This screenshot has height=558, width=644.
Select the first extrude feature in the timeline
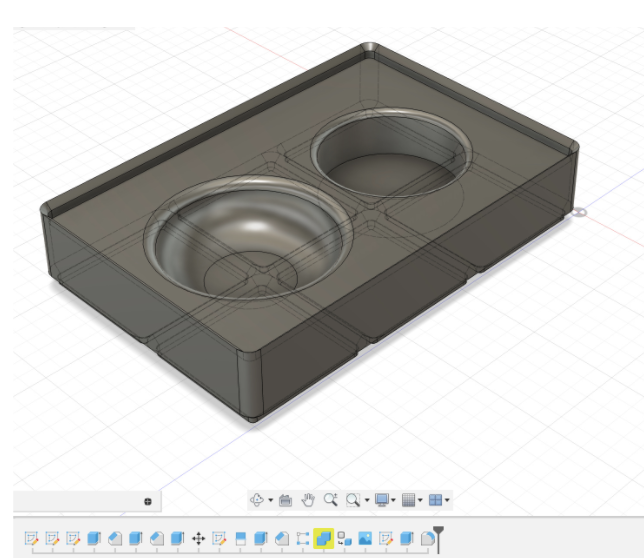pyautogui.click(x=94, y=538)
